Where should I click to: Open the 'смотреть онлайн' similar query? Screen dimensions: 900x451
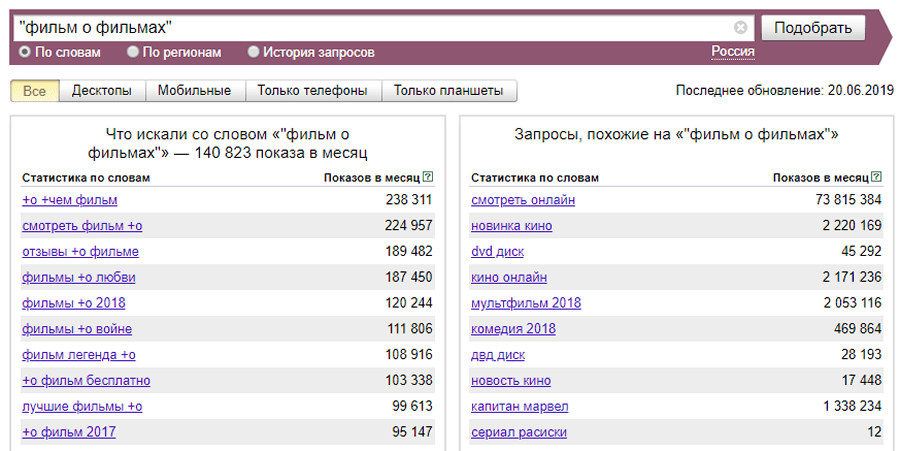click(523, 199)
